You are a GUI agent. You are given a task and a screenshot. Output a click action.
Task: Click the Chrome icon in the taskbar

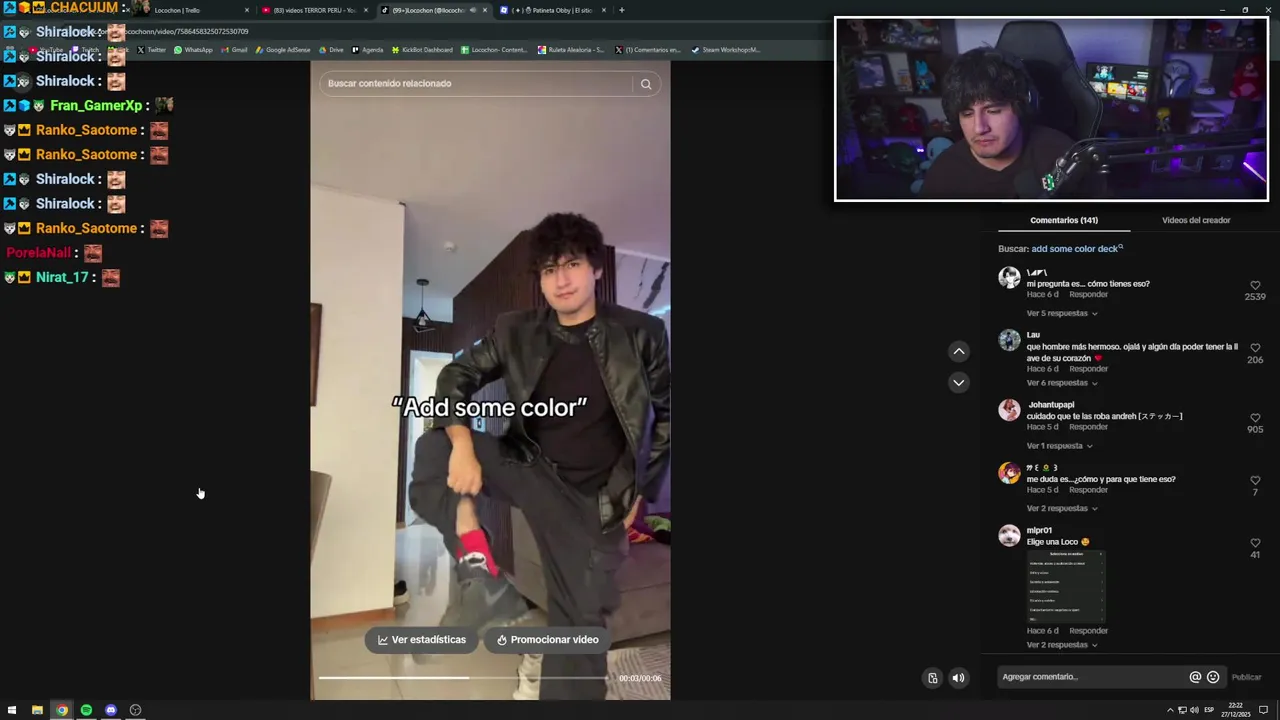(x=62, y=710)
